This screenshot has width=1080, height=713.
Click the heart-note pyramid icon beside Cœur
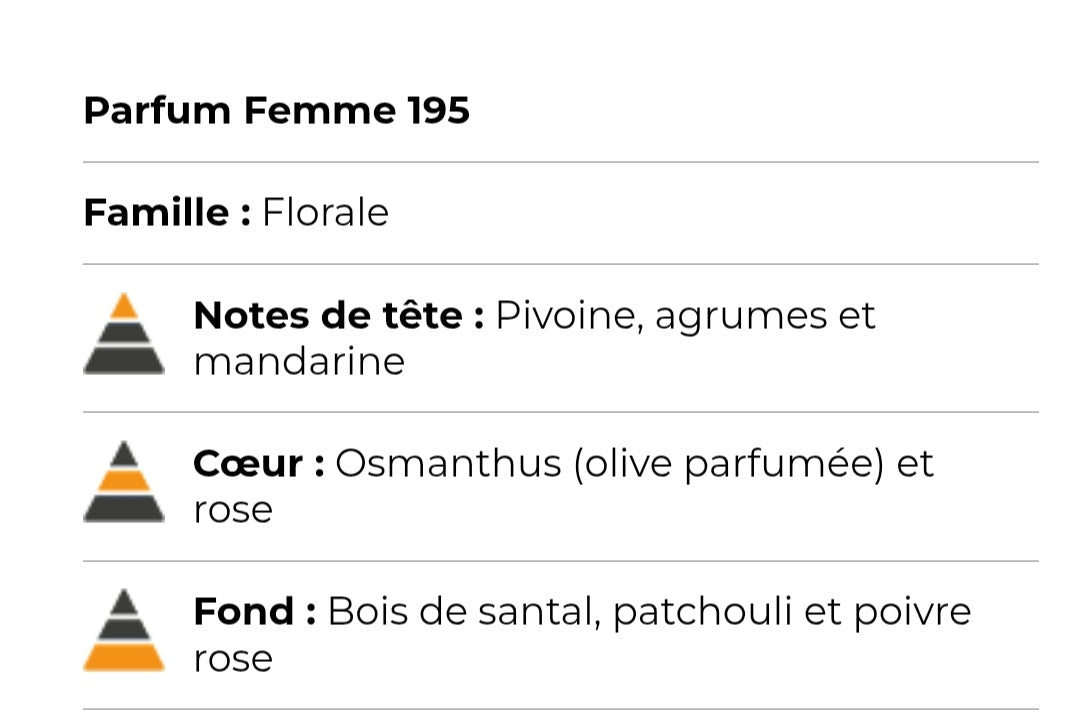click(124, 483)
